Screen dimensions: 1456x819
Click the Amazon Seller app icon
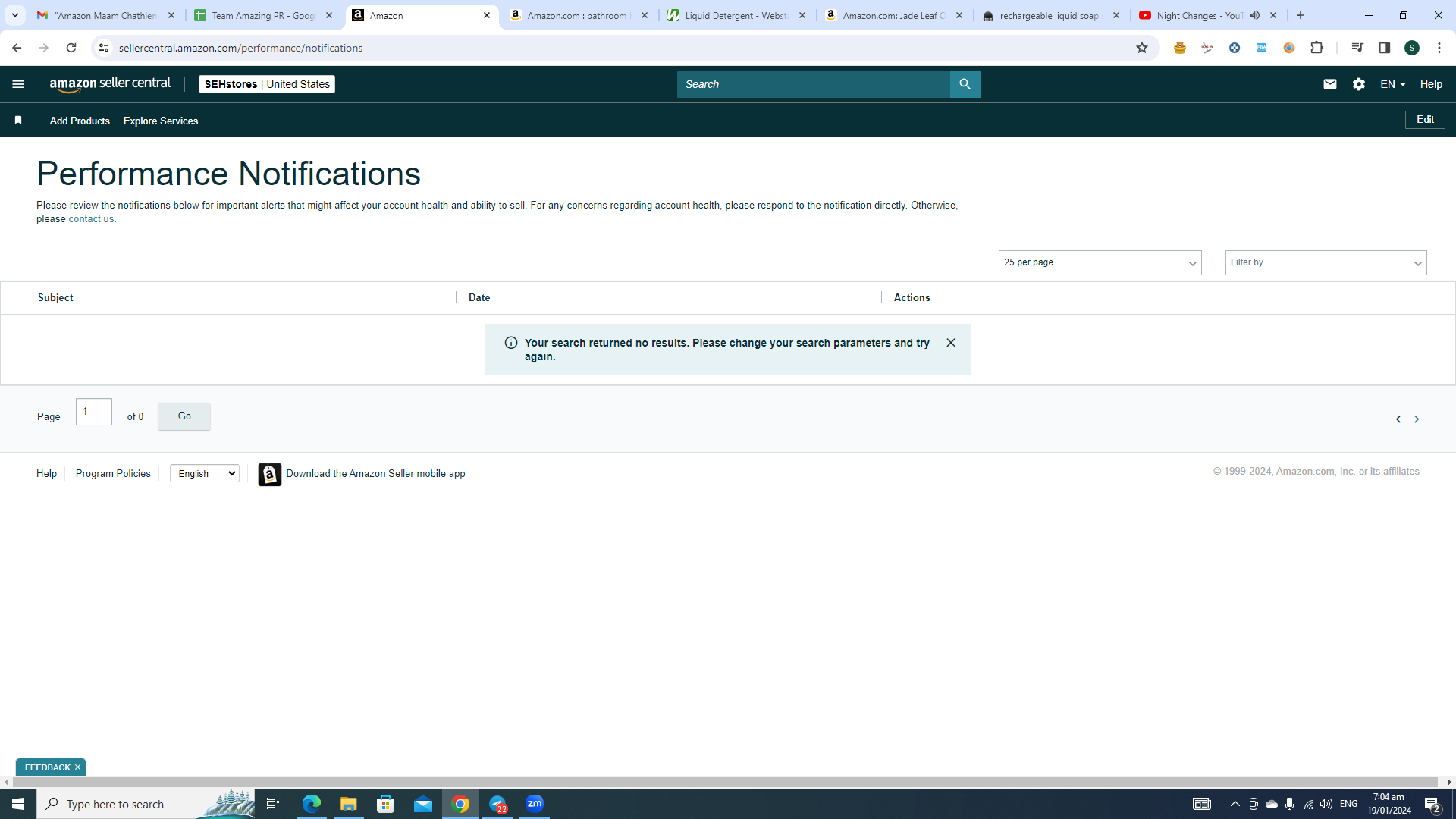(x=270, y=474)
